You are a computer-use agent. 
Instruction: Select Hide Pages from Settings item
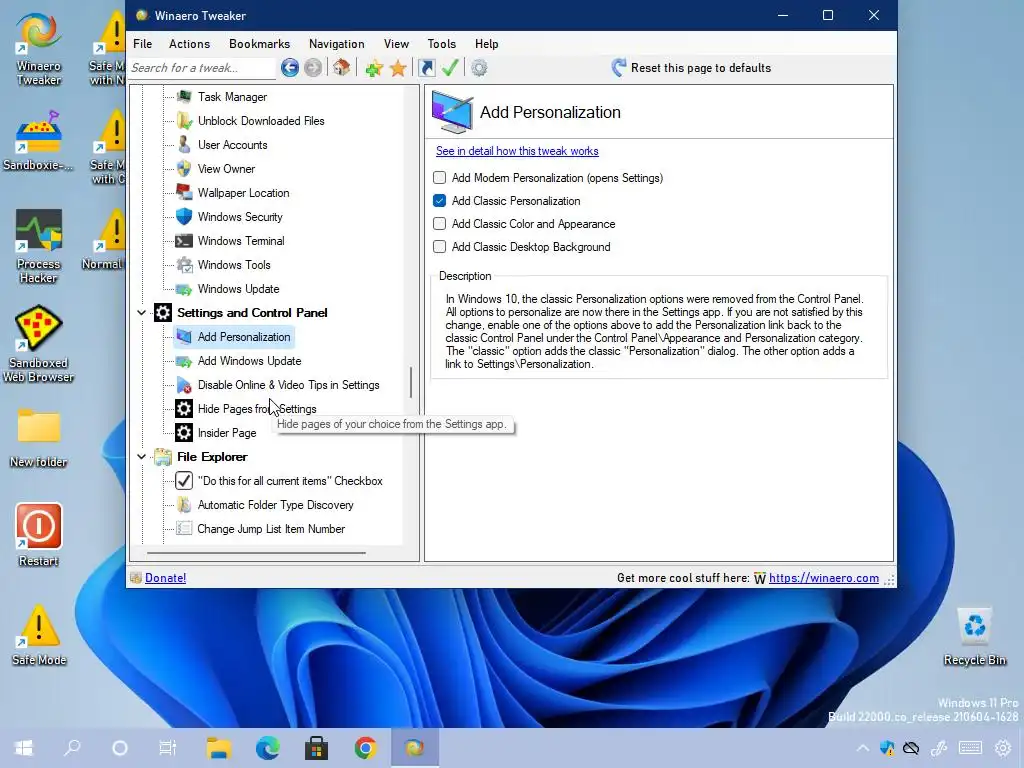click(x=257, y=409)
